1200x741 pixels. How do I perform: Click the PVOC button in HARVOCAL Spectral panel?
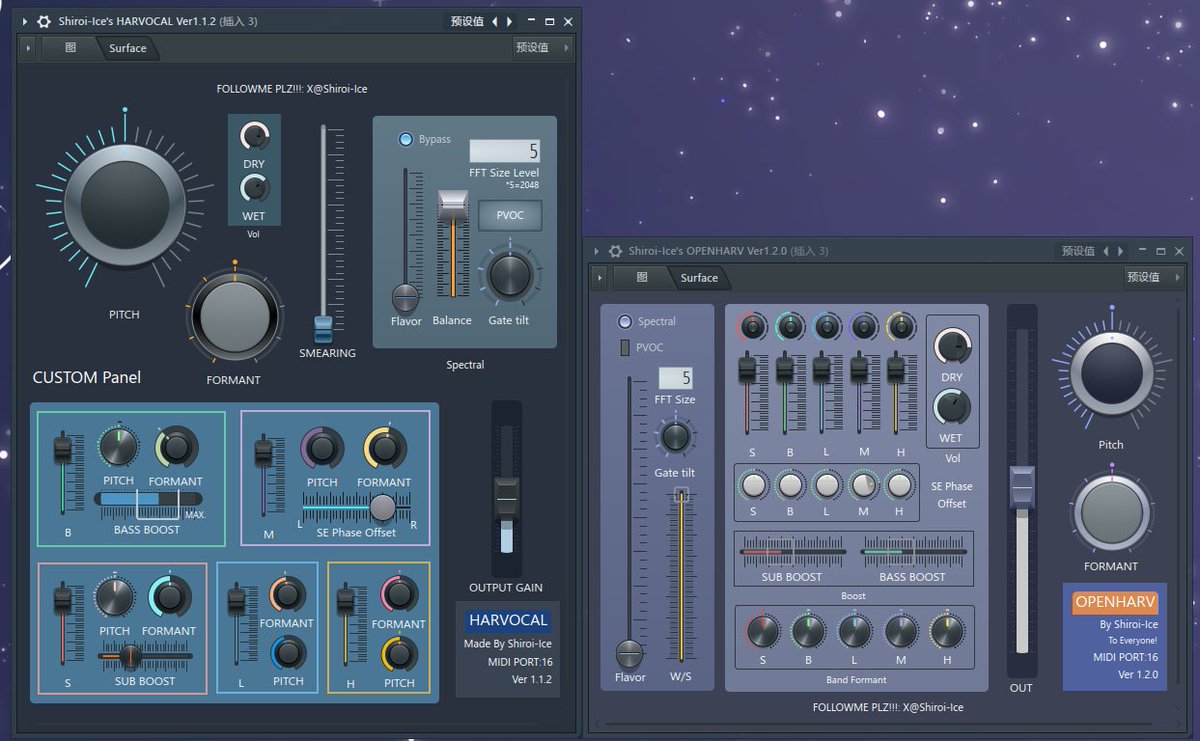pos(510,215)
